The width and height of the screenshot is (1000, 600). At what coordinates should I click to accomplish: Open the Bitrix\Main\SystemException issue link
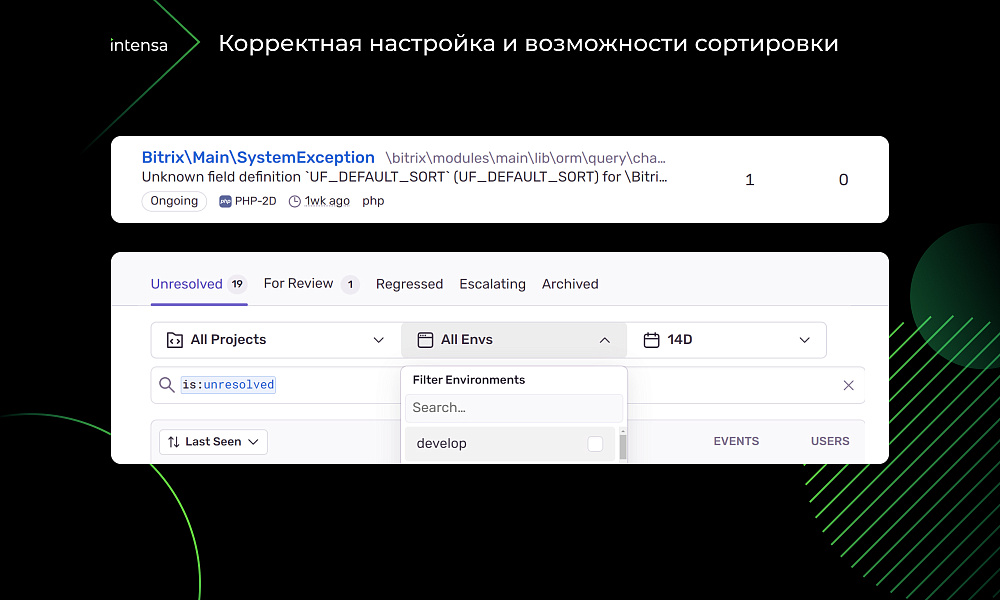click(x=257, y=156)
